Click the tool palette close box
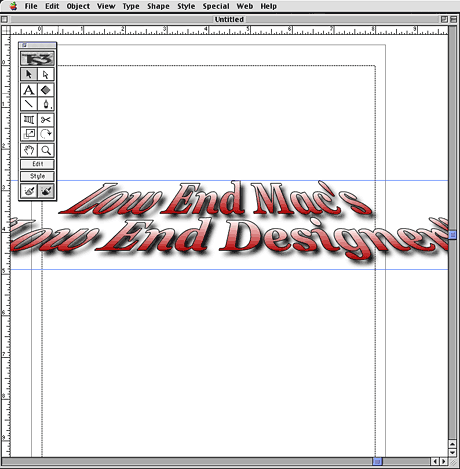The width and height of the screenshot is (460, 469). (24, 45)
